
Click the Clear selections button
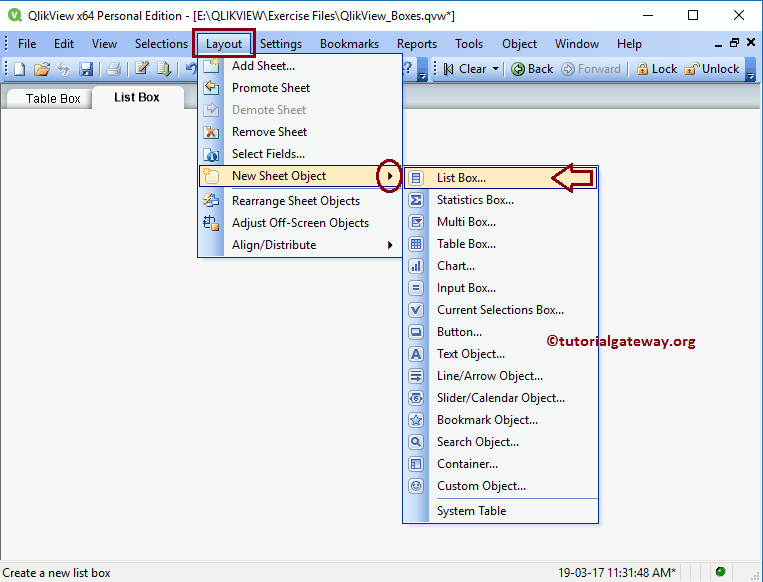coord(466,69)
